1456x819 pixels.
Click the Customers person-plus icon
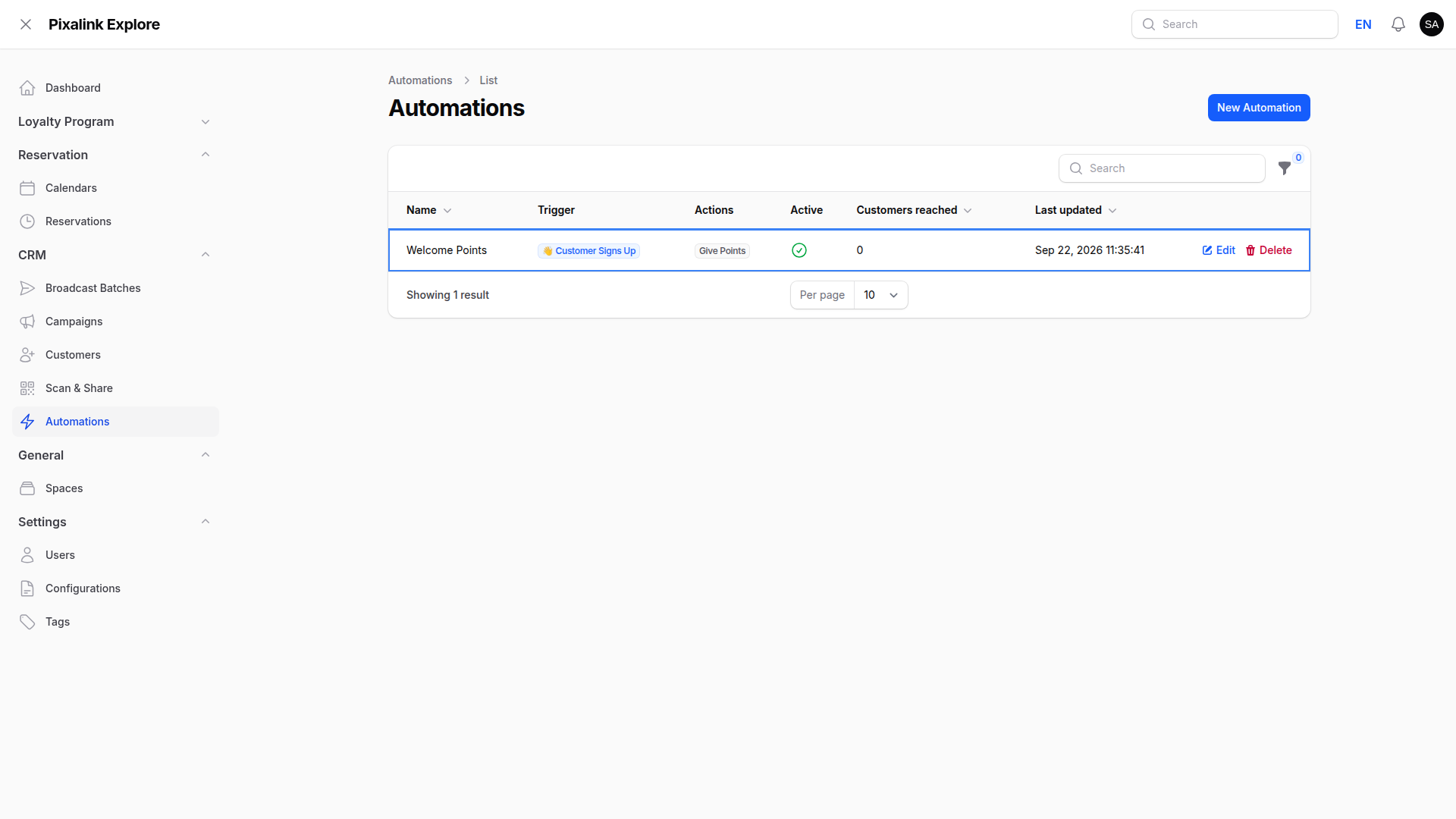27,355
